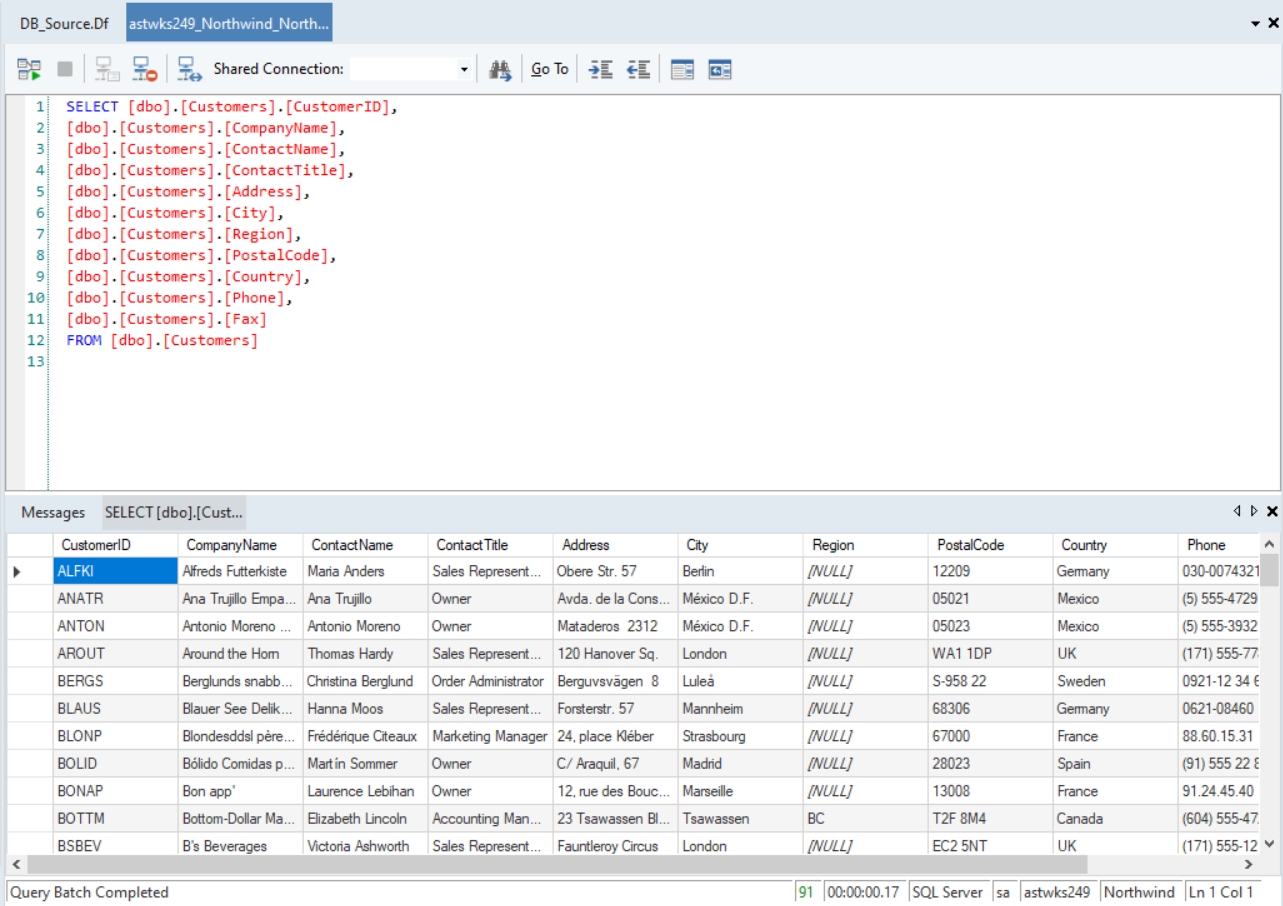Open the document tabs list dropdown arrow
The height and width of the screenshot is (906, 1283).
pyautogui.click(x=1257, y=23)
